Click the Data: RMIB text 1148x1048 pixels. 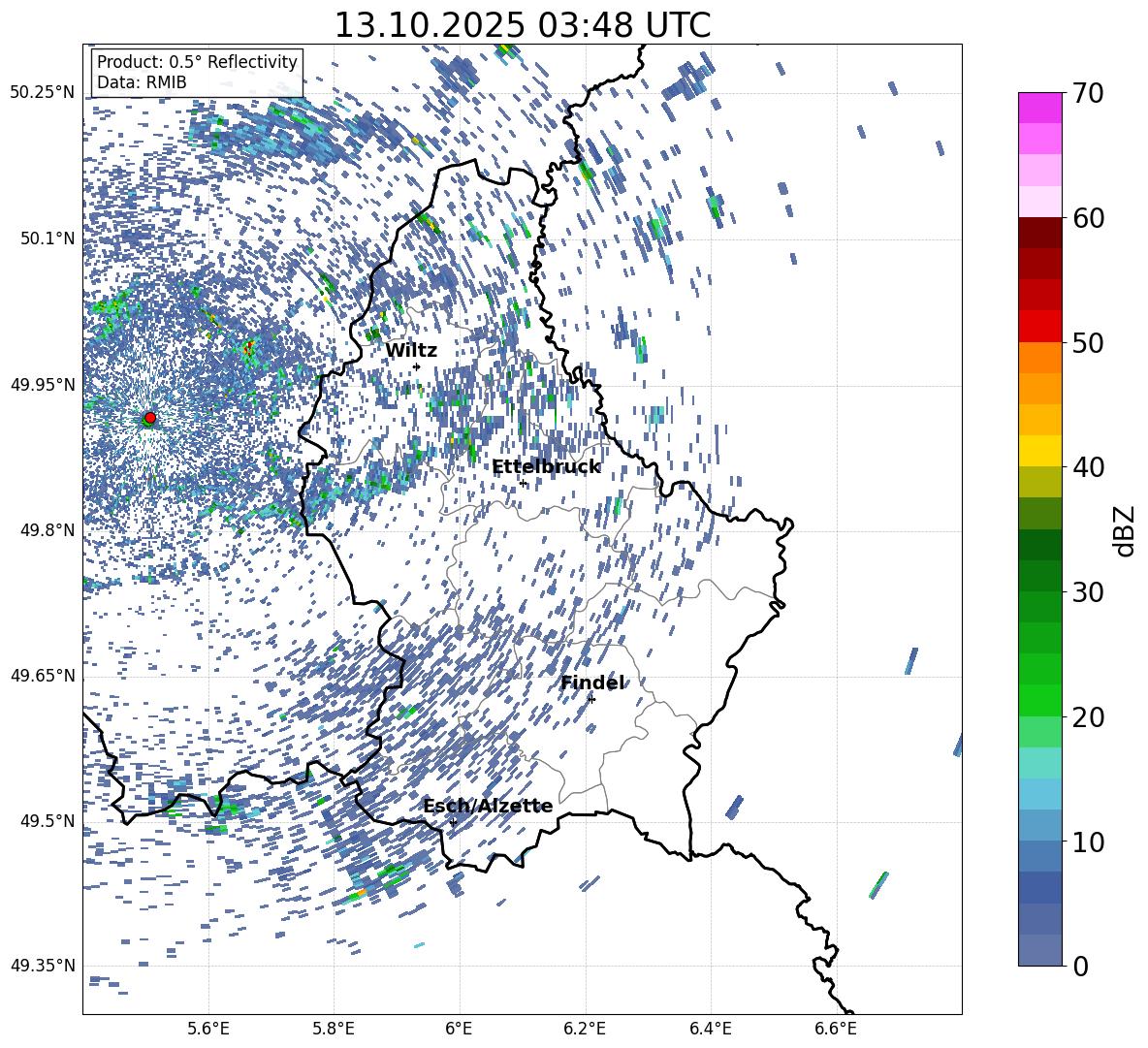tap(142, 82)
